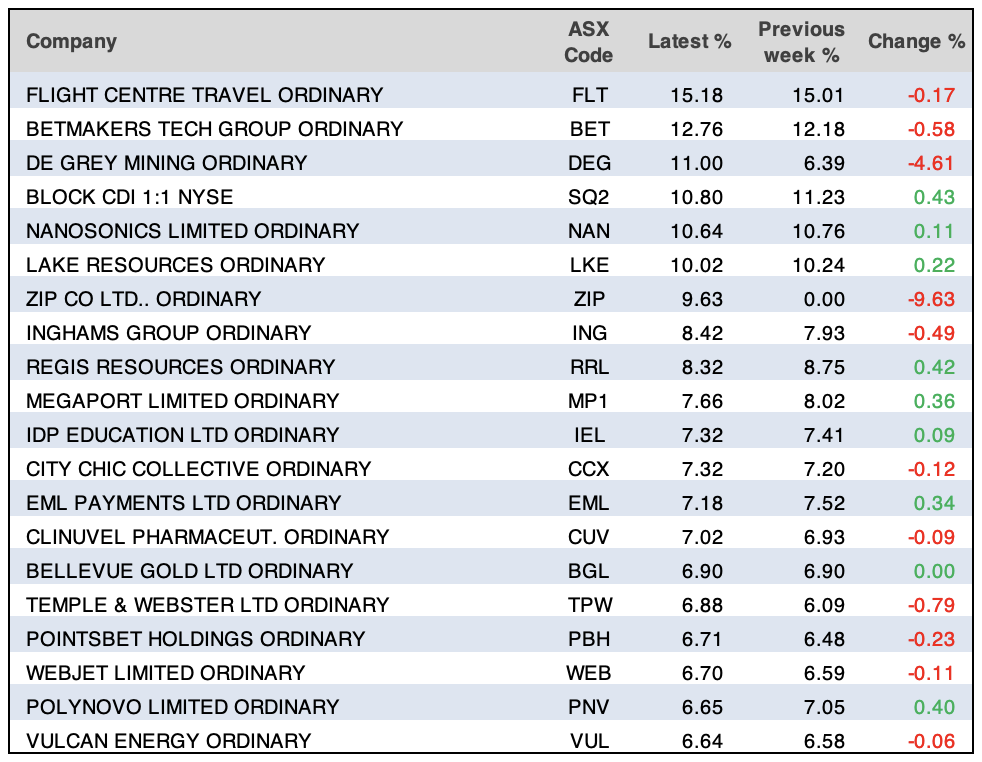Select the BET ticker code cell
The height and width of the screenshot is (762, 982).
coord(588,129)
